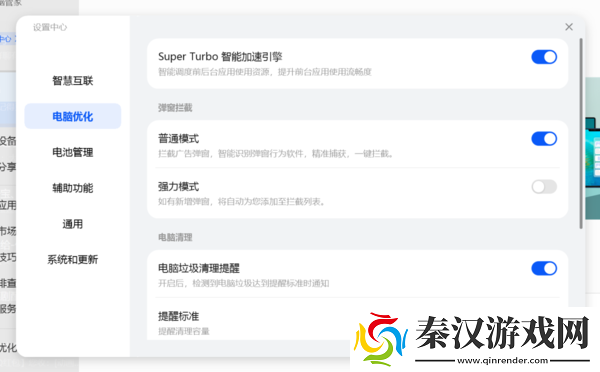Click the 提醒标准 row
The height and width of the screenshot is (372, 600).
pos(357,319)
